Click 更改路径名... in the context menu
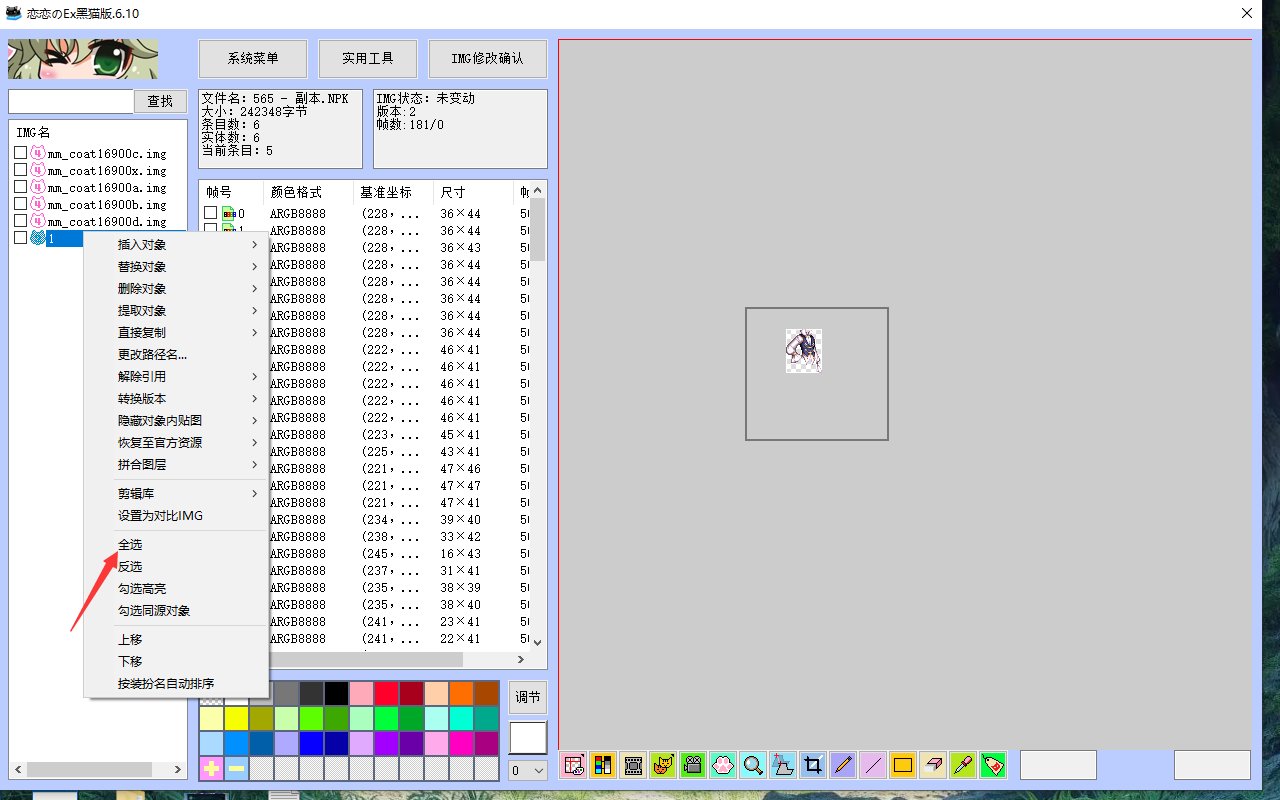Image resolution: width=1280 pixels, height=800 pixels. point(152,354)
